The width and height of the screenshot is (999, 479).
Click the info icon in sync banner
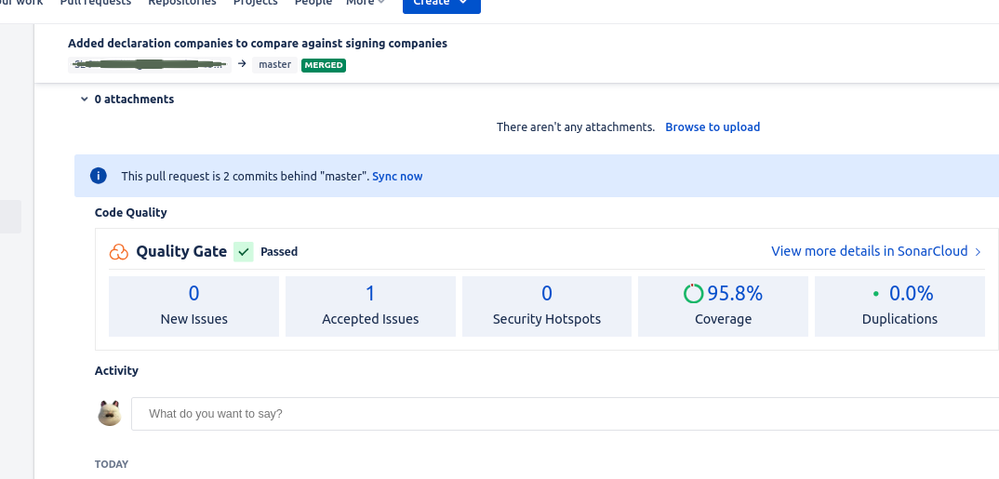pos(98,176)
